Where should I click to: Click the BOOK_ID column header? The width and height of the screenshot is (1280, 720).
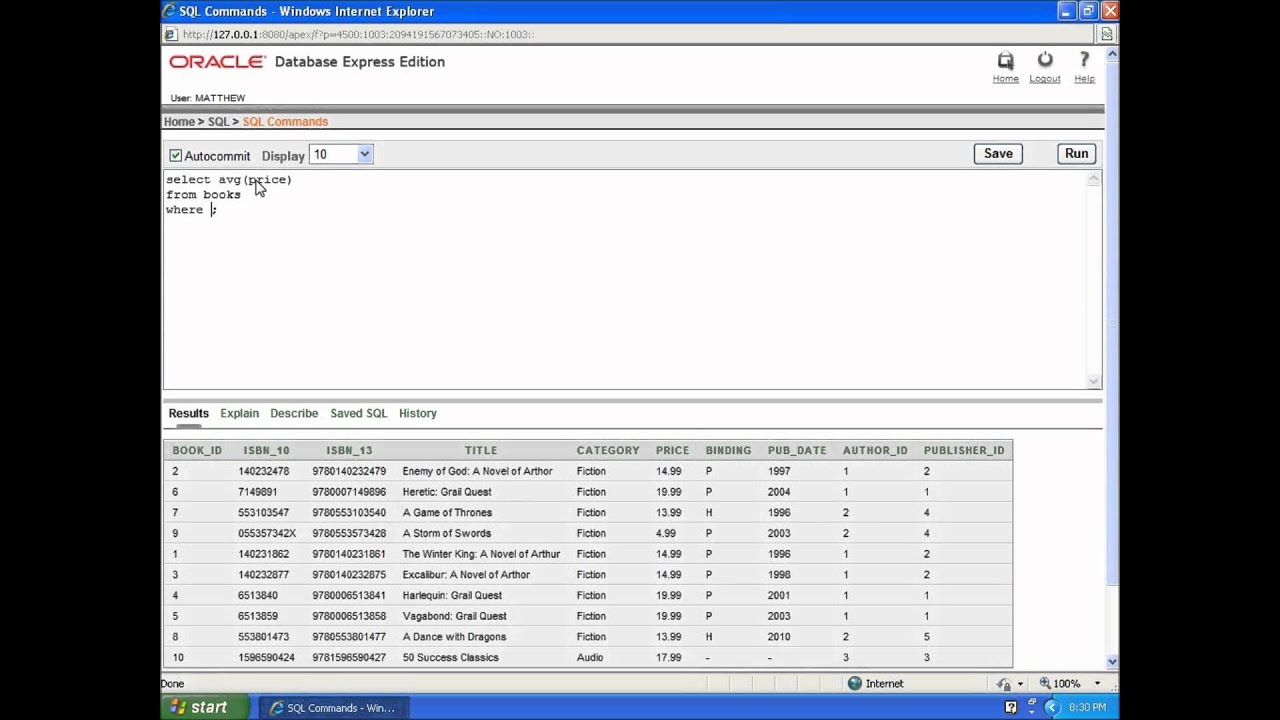[197, 450]
